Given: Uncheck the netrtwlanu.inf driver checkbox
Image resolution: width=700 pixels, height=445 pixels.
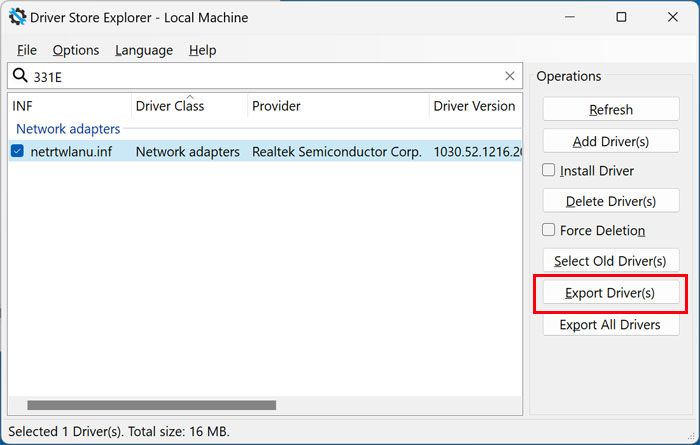Looking at the screenshot, I should click(x=17, y=151).
